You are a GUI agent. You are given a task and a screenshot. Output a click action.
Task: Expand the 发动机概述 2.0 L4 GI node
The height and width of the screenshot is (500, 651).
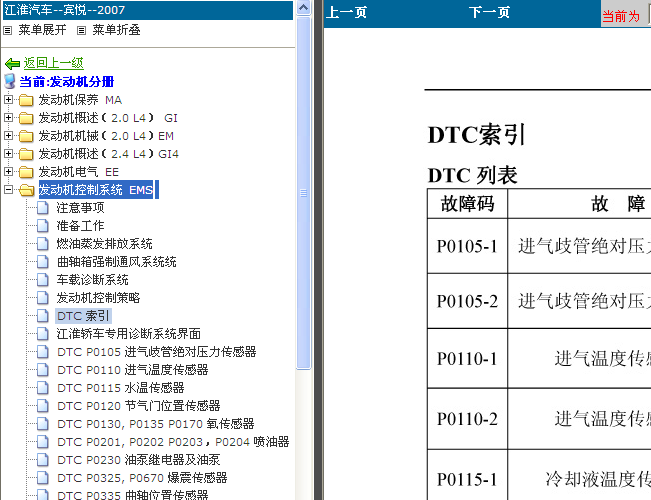pos(8,118)
